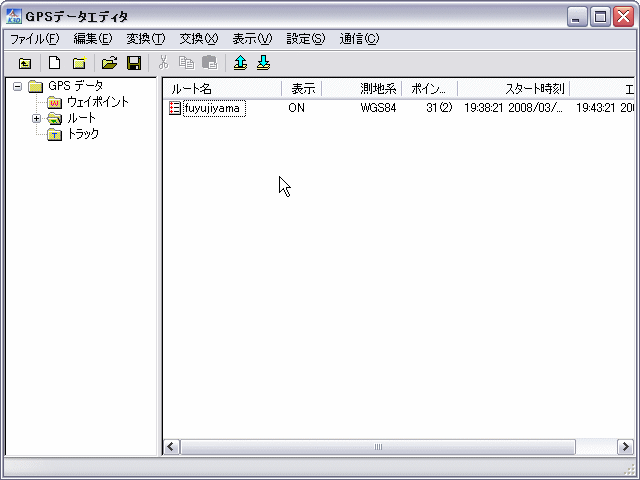Click the WGS84 datum cell

pos(378,108)
